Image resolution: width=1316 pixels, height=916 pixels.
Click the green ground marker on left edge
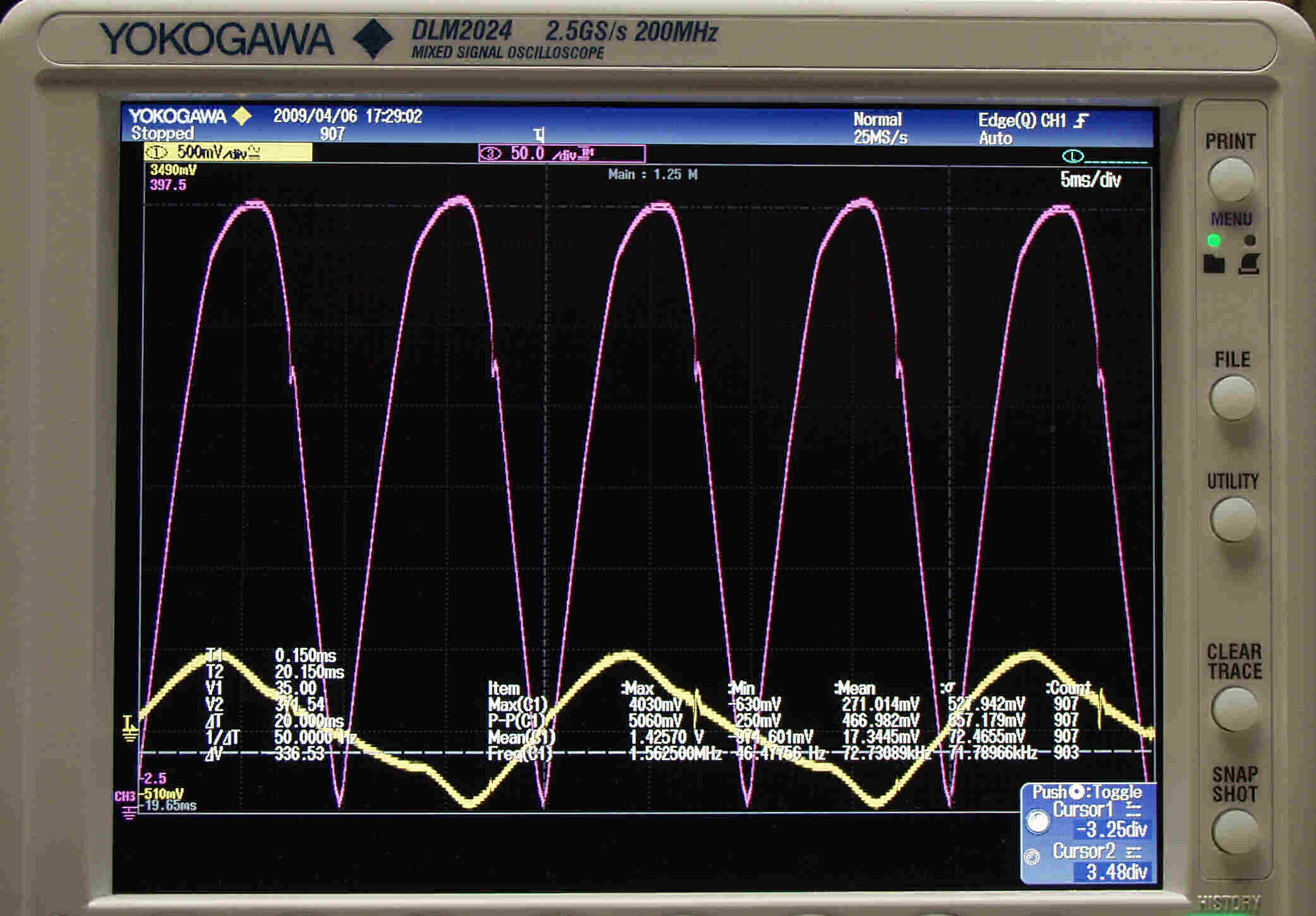[x=129, y=728]
